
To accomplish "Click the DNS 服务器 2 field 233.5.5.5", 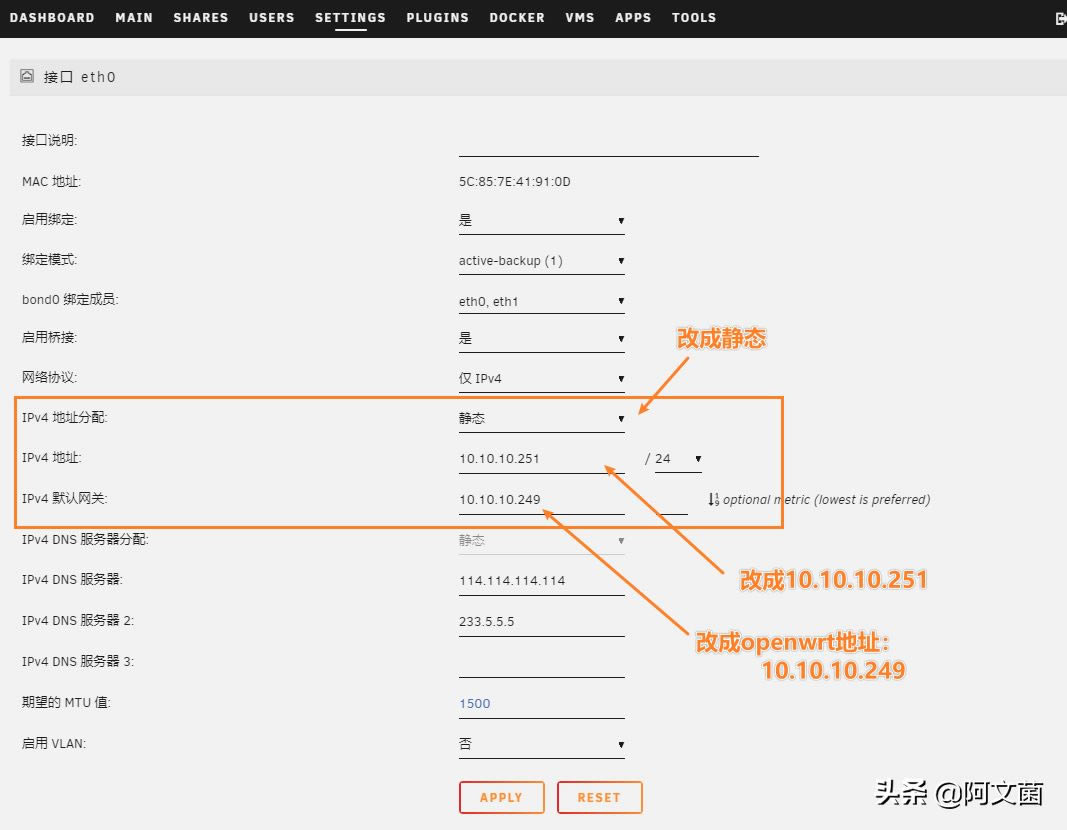I will pyautogui.click(x=542, y=622).
